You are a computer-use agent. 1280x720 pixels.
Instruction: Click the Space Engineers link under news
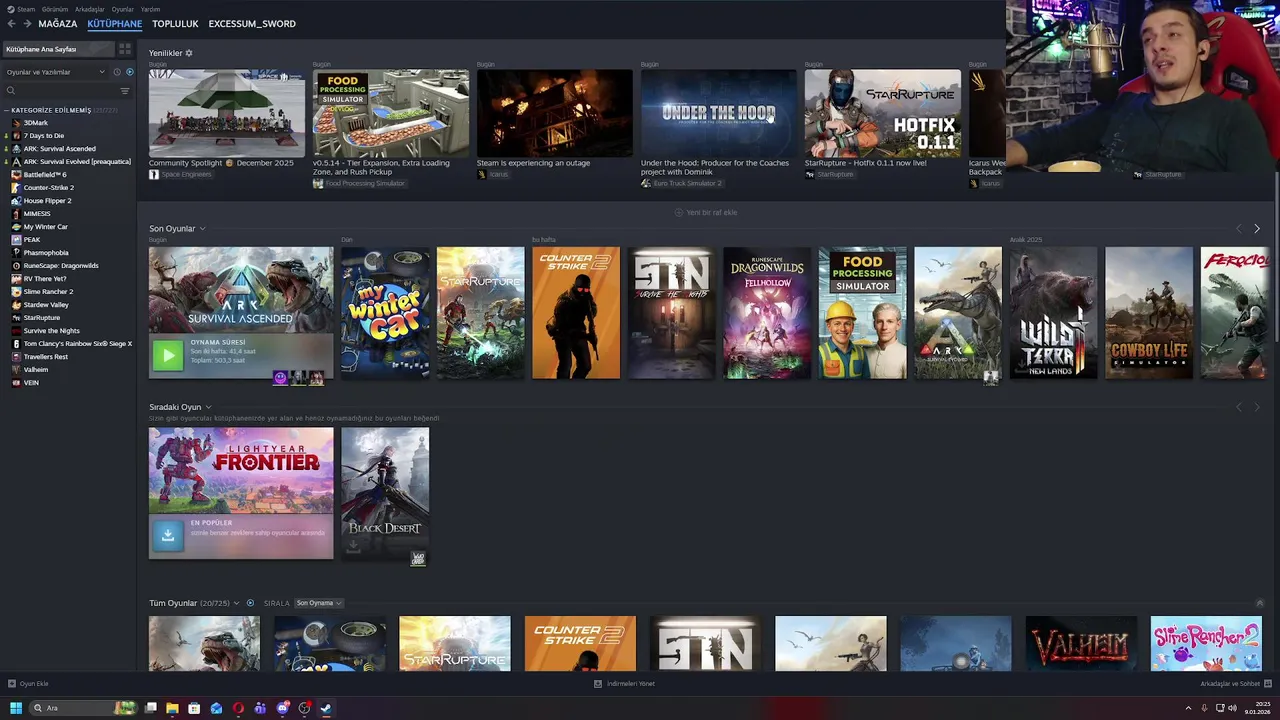coord(186,174)
